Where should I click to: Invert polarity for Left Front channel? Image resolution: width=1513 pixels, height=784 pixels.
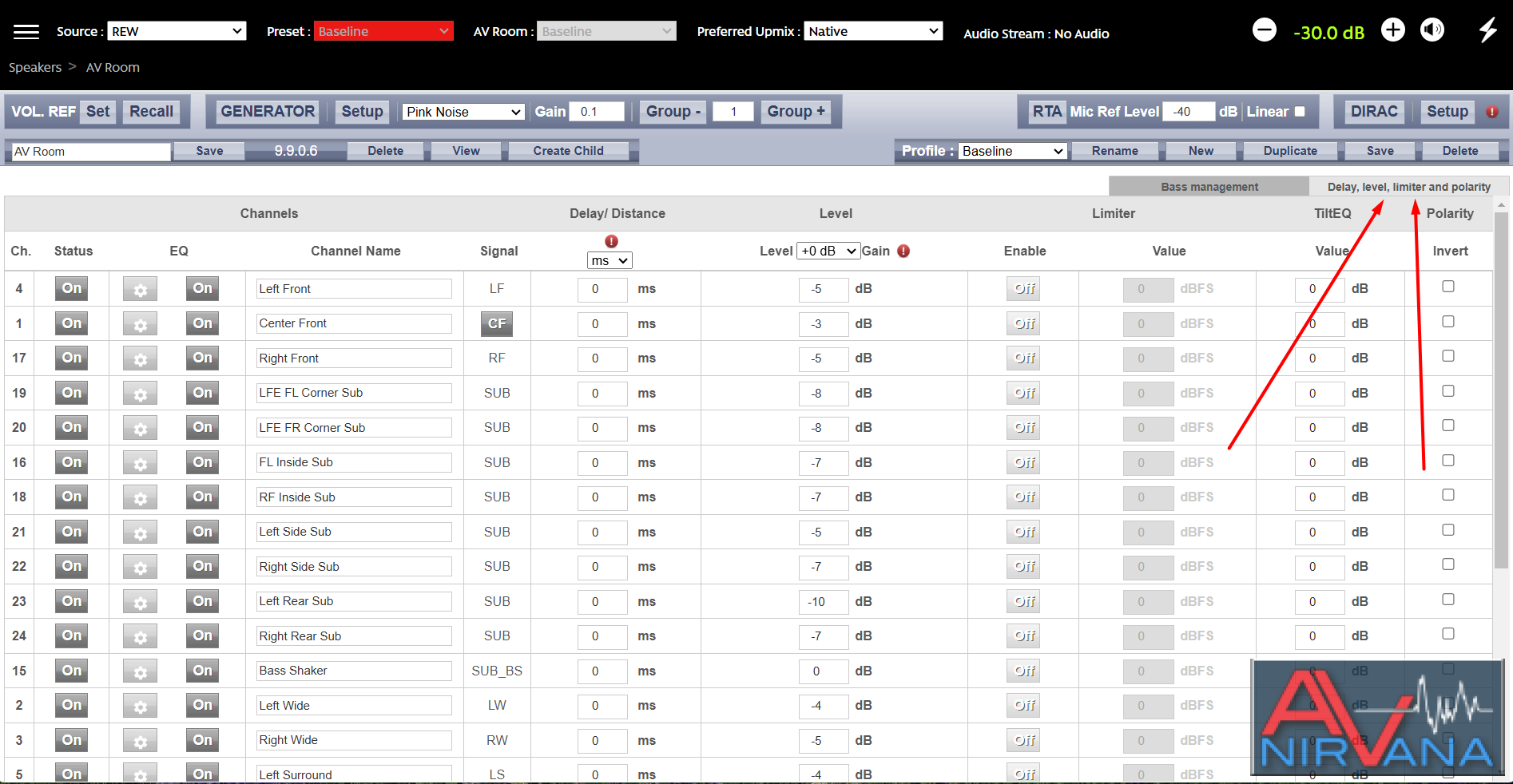1448,287
